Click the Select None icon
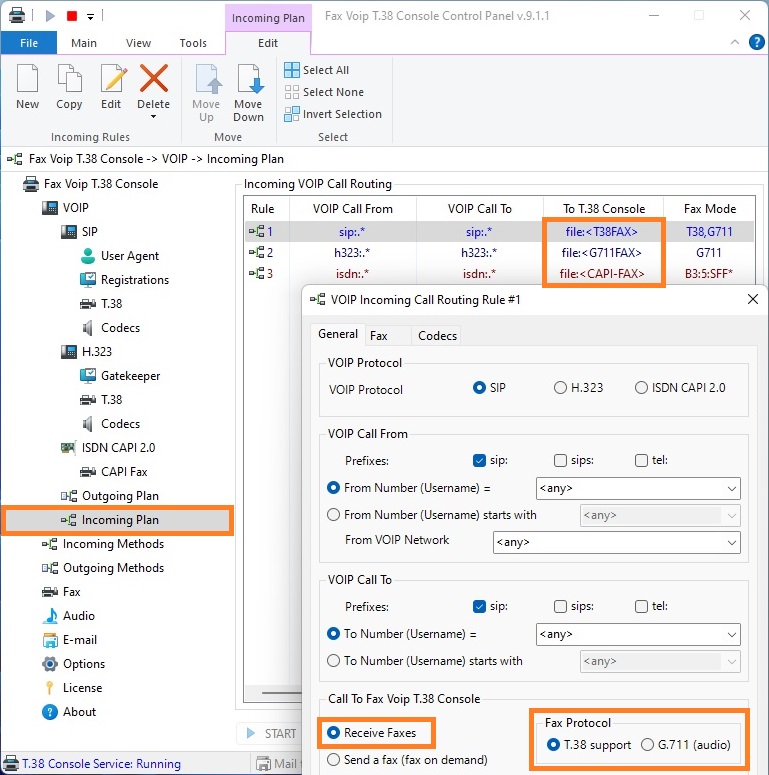Image resolution: width=769 pixels, height=775 pixels. click(x=292, y=92)
